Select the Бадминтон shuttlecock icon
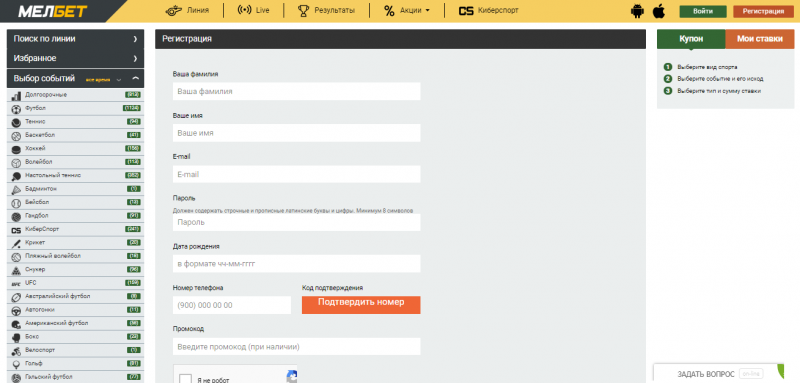The image size is (800, 383). point(16,189)
